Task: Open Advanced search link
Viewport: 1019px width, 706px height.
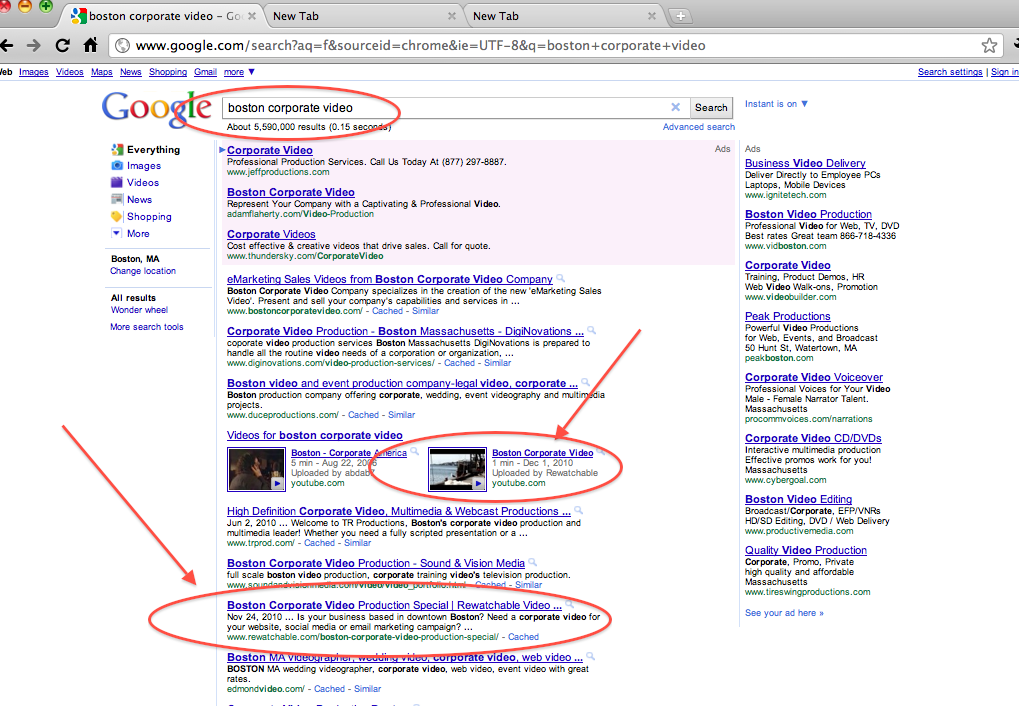Action: point(699,127)
